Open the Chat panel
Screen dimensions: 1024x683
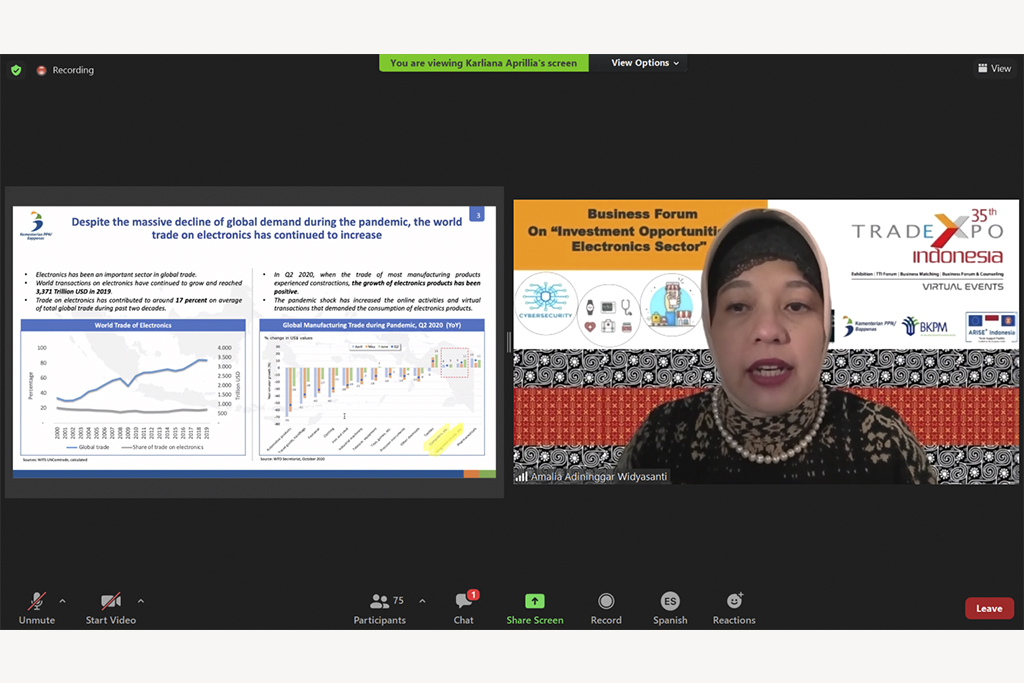point(464,608)
